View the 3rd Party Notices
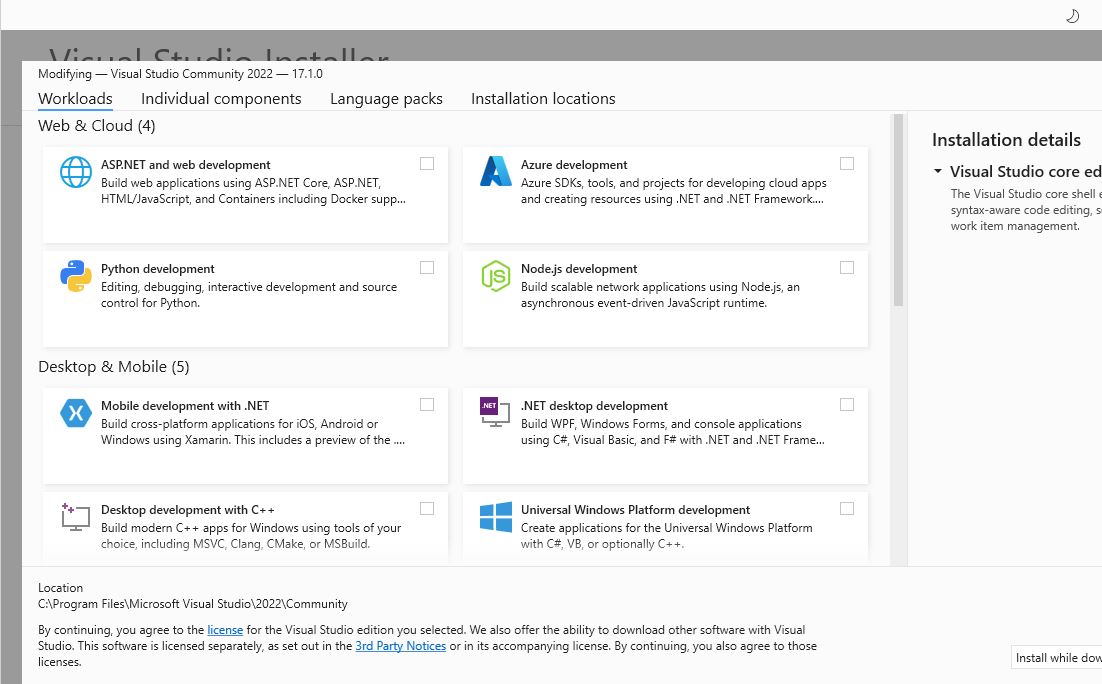Viewport: 1102px width, 684px height. coord(400,646)
